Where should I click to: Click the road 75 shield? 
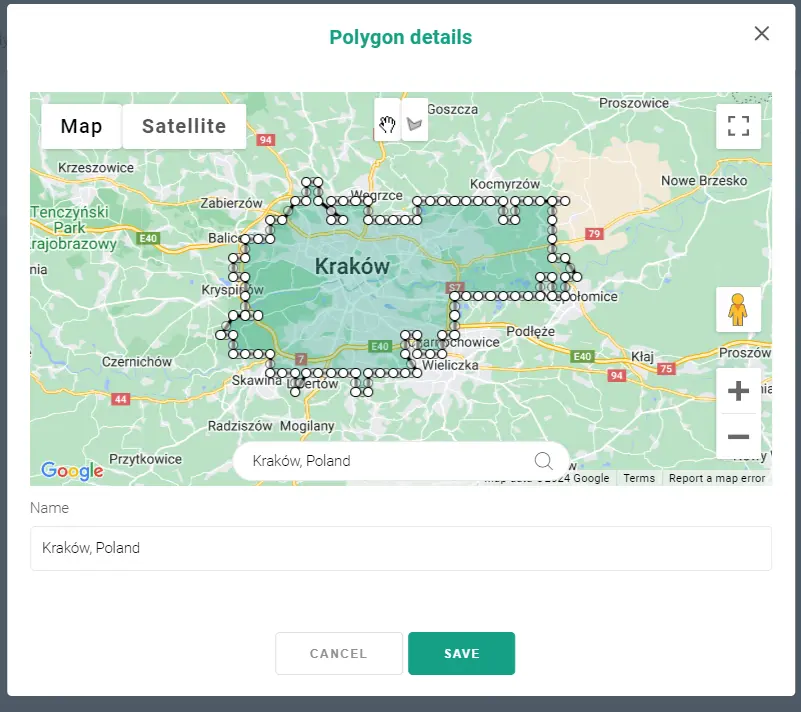[666, 369]
